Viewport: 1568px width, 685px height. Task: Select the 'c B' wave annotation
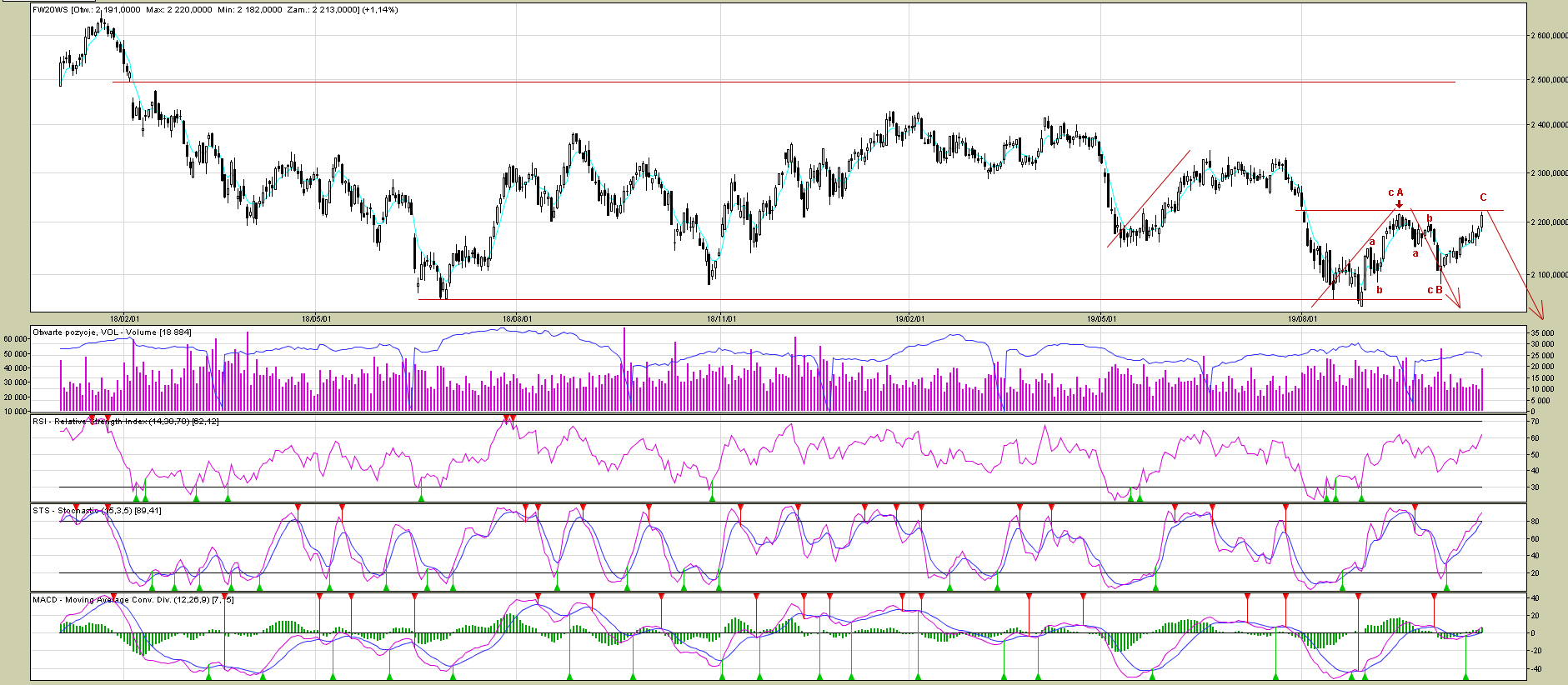click(1435, 290)
